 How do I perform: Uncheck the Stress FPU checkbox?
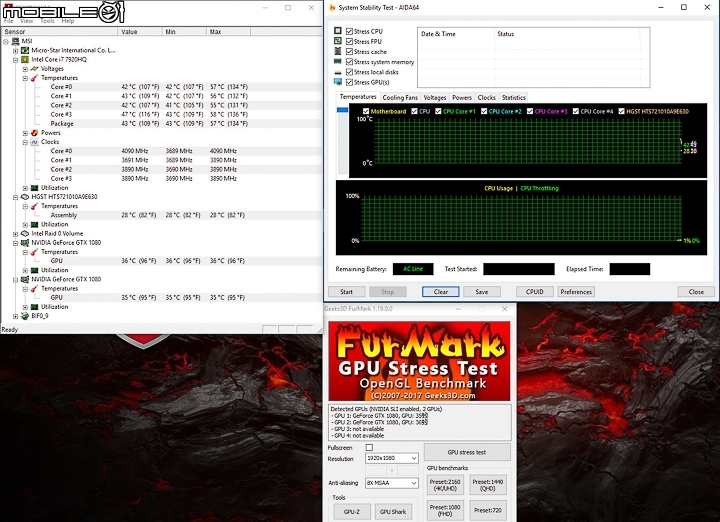[x=349, y=41]
